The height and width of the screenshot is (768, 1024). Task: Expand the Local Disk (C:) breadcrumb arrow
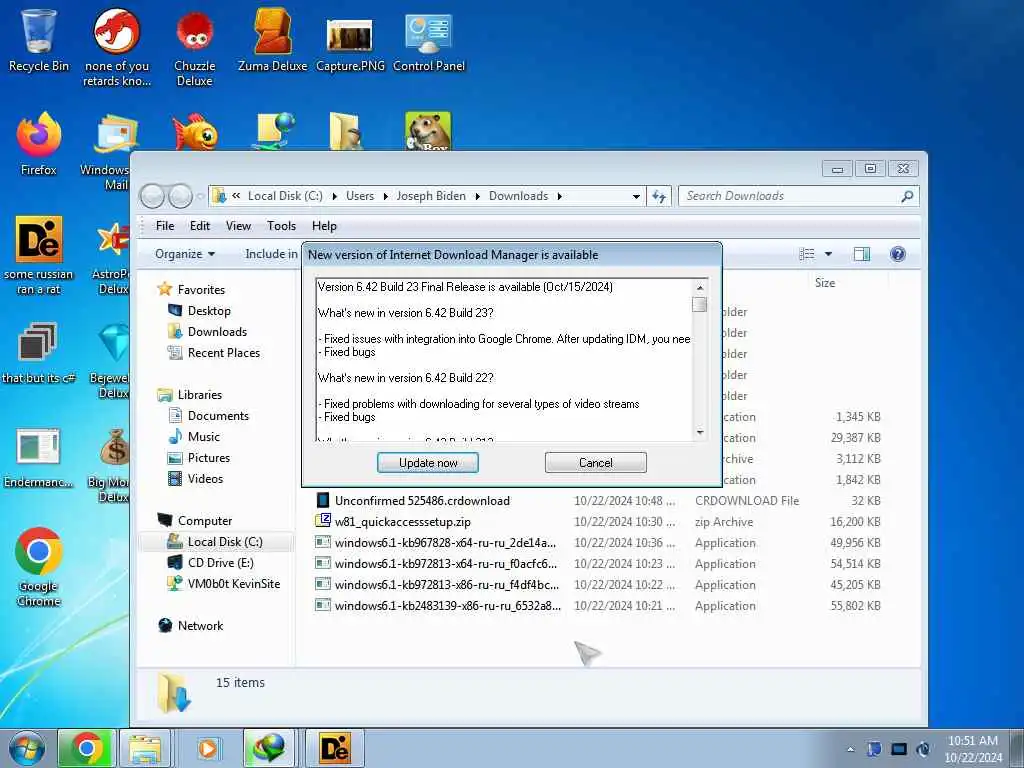[x=335, y=196]
